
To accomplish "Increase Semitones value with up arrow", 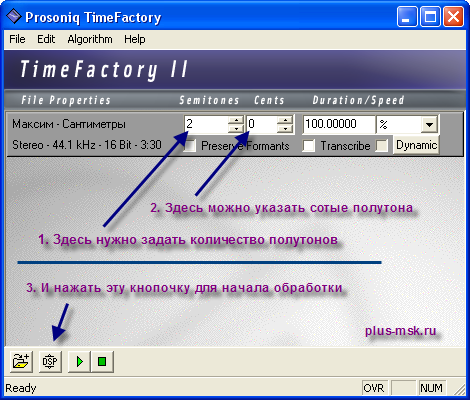I will tap(236, 120).
